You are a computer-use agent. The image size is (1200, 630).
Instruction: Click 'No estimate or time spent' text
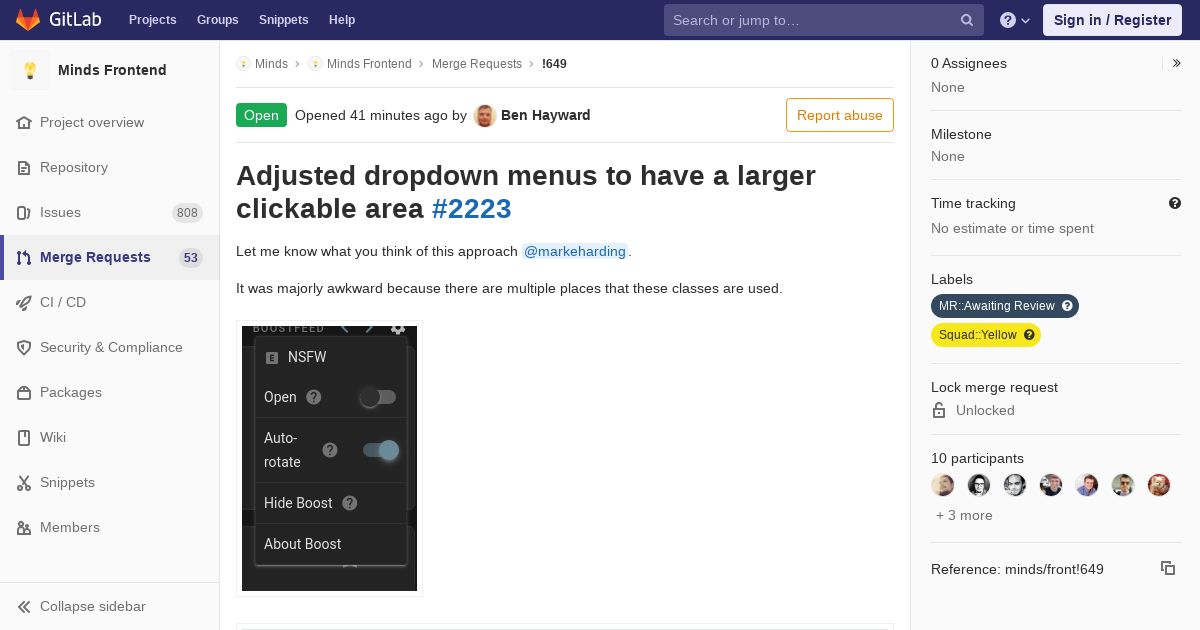(x=1012, y=228)
